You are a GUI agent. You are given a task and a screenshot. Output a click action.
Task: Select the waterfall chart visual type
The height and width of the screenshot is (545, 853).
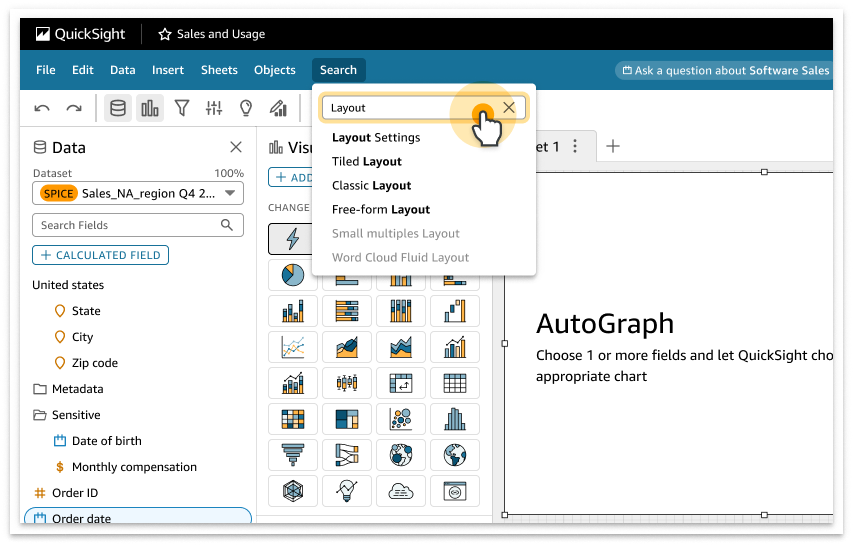coord(454,311)
